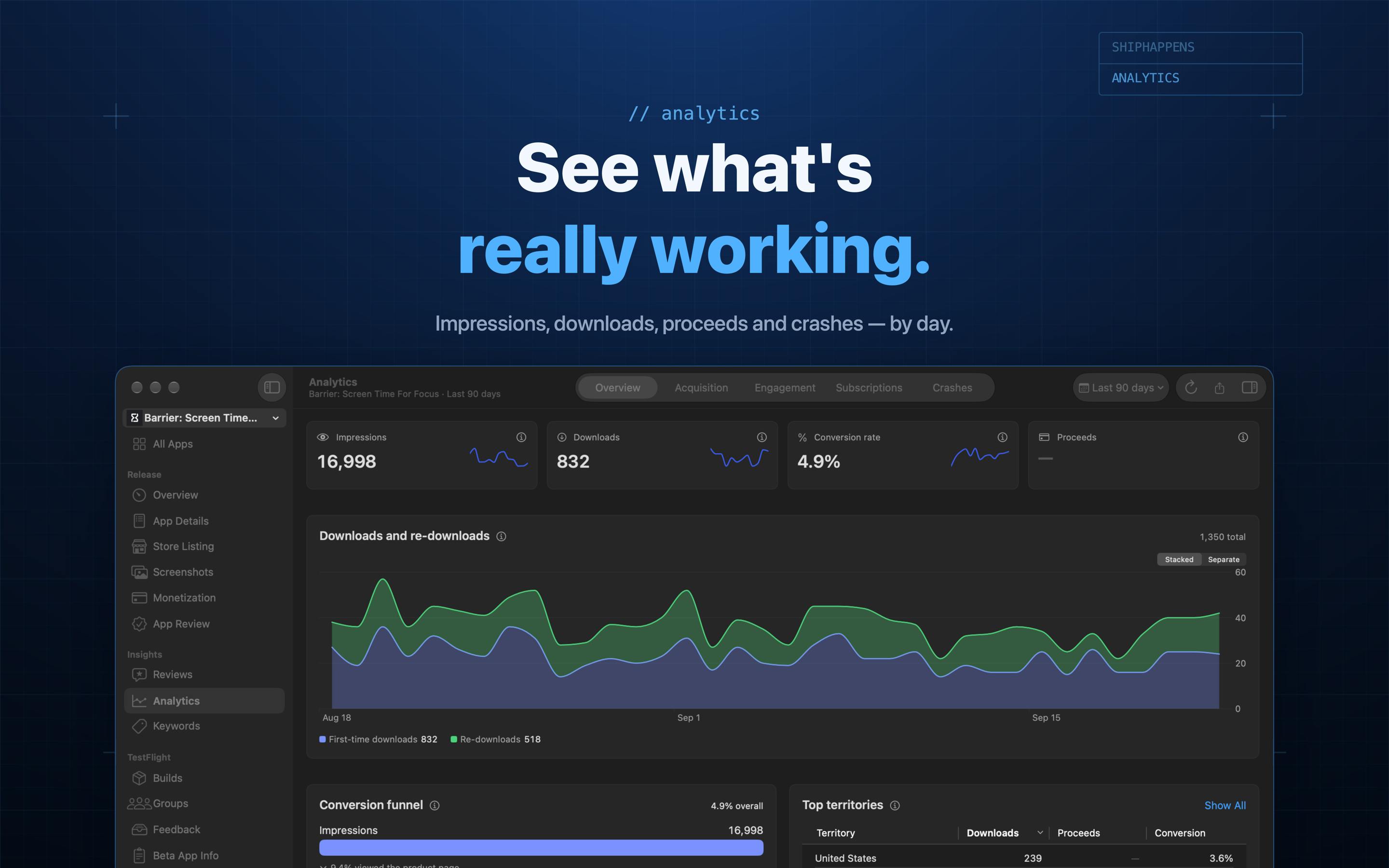Open info for the Proceeds card

[1243, 437]
